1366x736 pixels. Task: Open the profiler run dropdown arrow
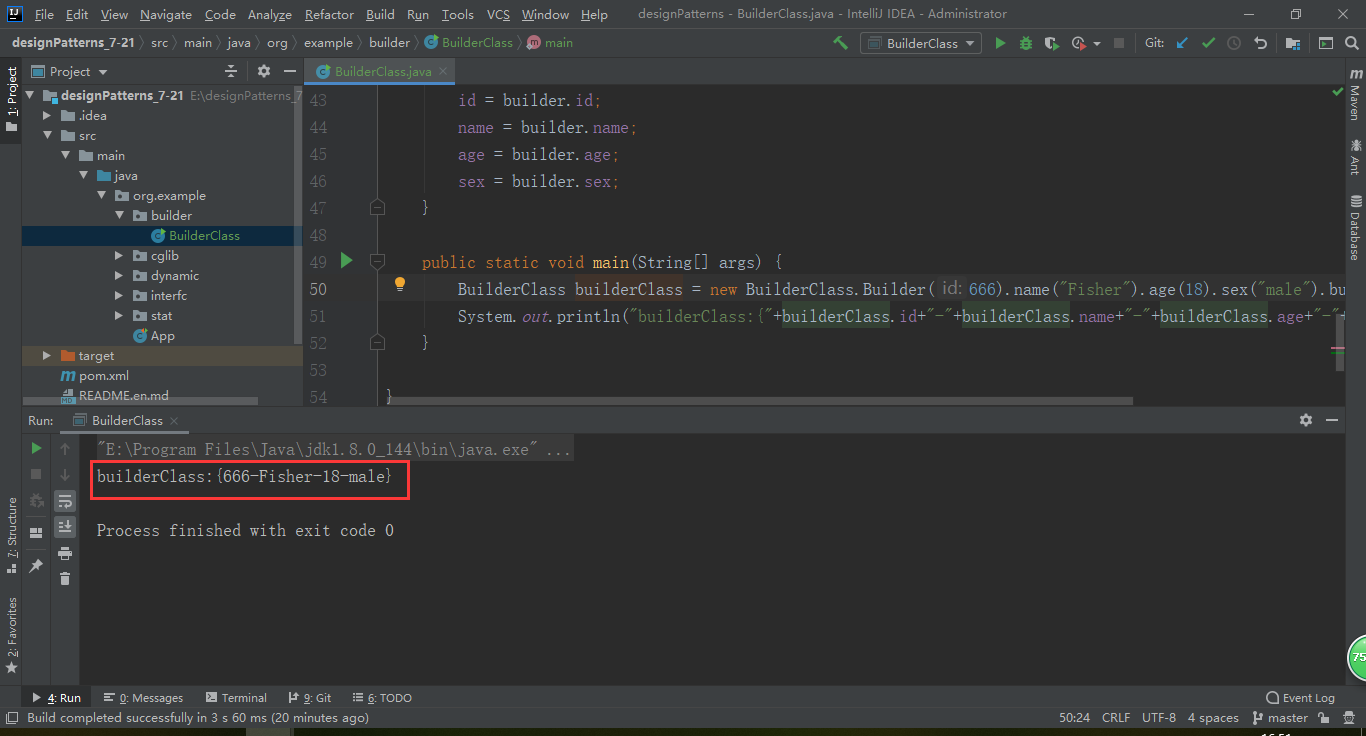(x=1097, y=44)
